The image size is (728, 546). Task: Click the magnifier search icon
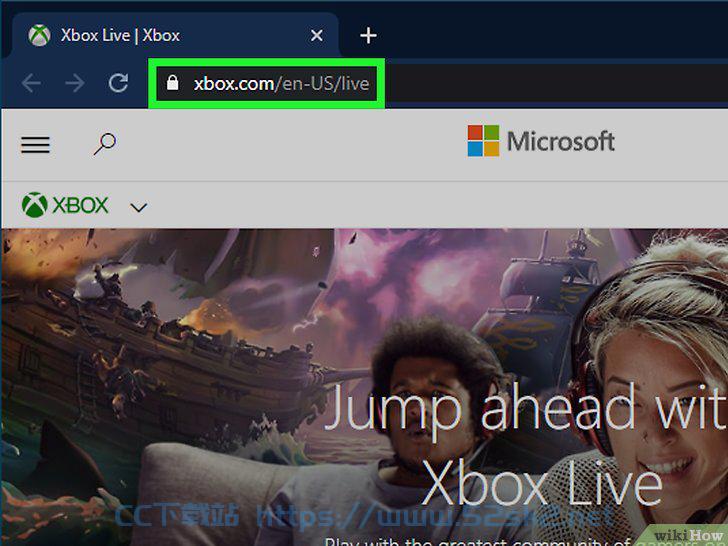coord(105,144)
